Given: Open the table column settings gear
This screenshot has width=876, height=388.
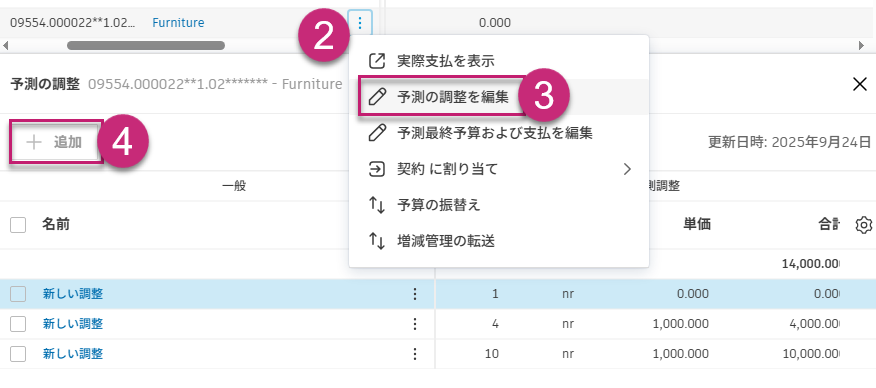Looking at the screenshot, I should coord(864,225).
